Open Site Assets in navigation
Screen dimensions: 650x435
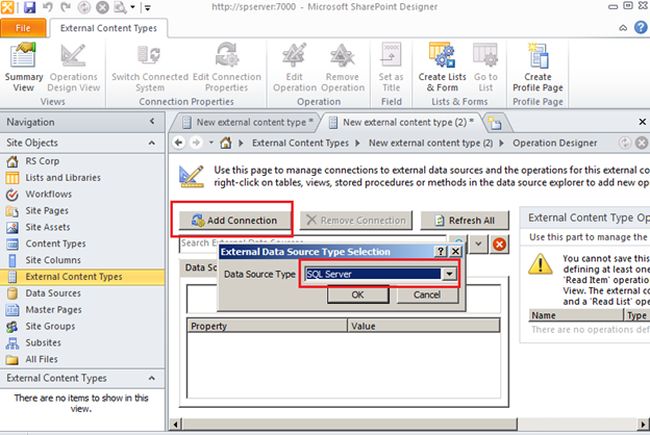click(47, 227)
